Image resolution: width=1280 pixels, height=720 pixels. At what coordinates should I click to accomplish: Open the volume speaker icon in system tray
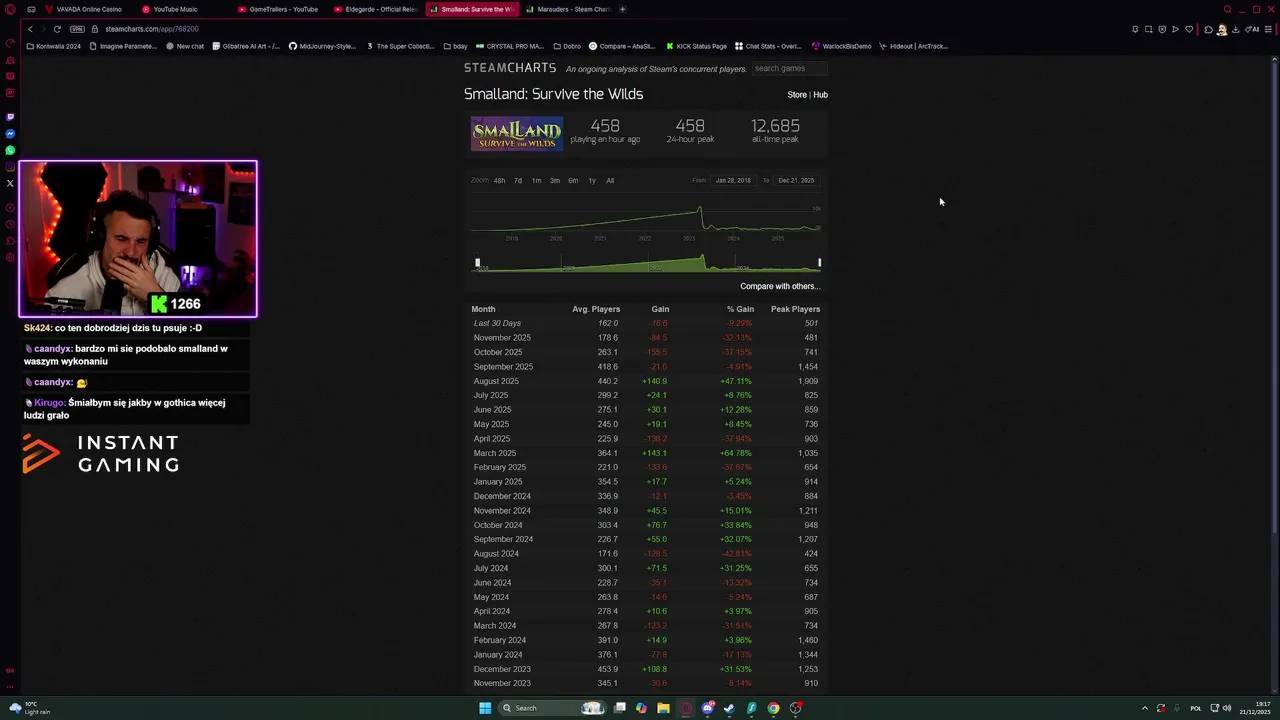click(x=1227, y=708)
